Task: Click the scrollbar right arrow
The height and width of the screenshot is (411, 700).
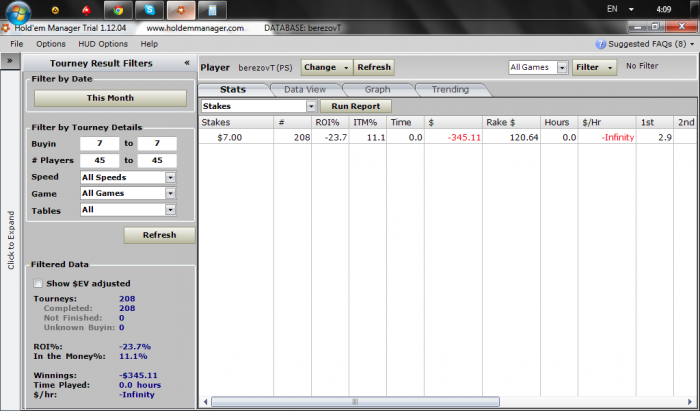Action: [689, 402]
